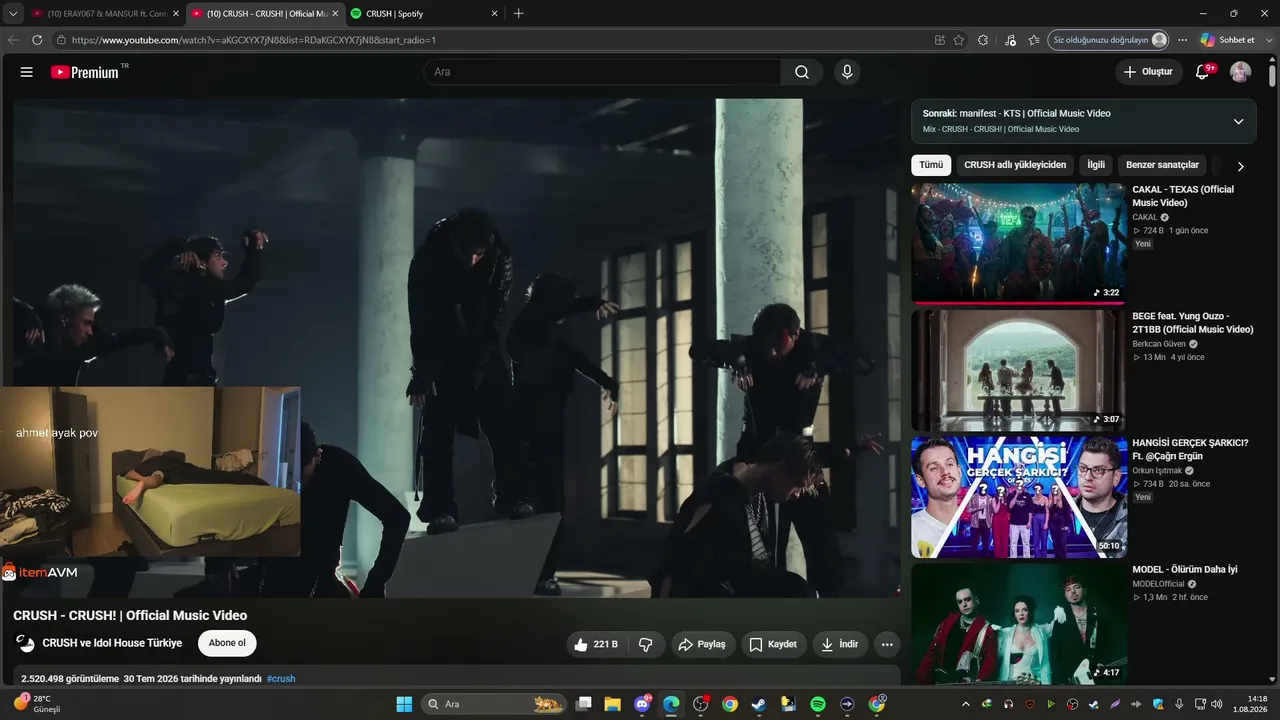Open HANGİSİ GERÇEK ŞARKICI video thumbnail
The image size is (1280, 720).
pyautogui.click(x=1018, y=497)
